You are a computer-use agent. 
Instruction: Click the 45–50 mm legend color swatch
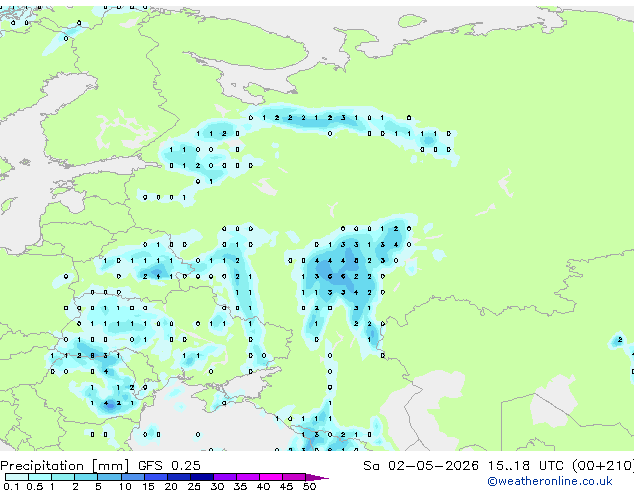(294, 477)
